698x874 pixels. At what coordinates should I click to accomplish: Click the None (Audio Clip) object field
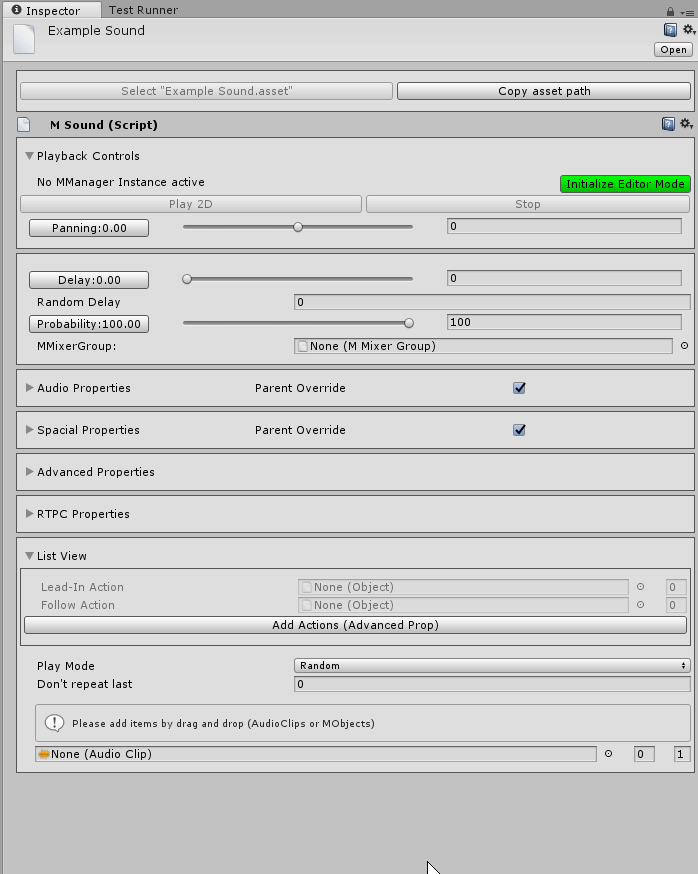coord(316,754)
